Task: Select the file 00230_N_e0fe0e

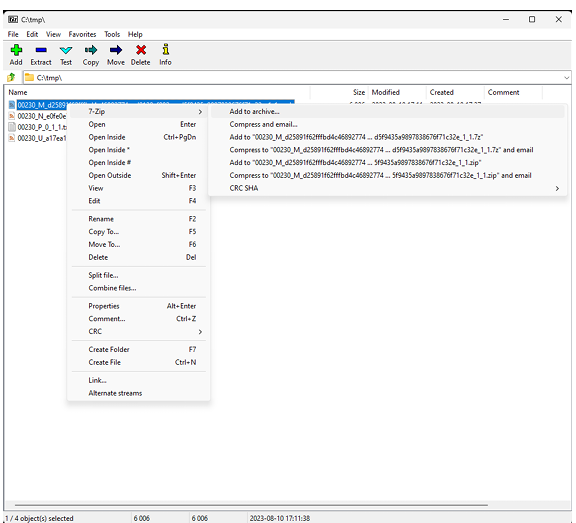Action: tap(42, 116)
